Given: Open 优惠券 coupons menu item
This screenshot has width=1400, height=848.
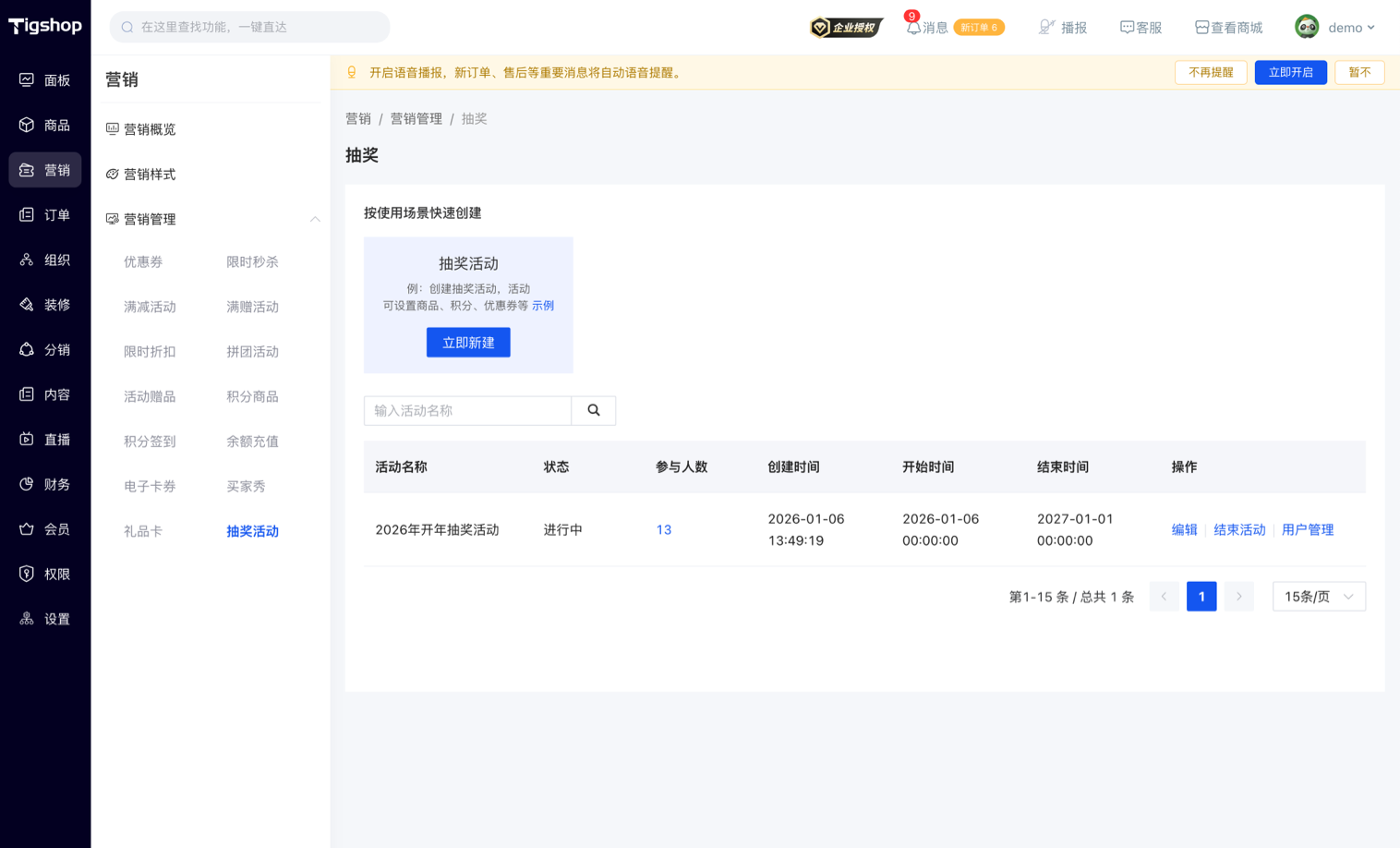Looking at the screenshot, I should click(x=143, y=262).
